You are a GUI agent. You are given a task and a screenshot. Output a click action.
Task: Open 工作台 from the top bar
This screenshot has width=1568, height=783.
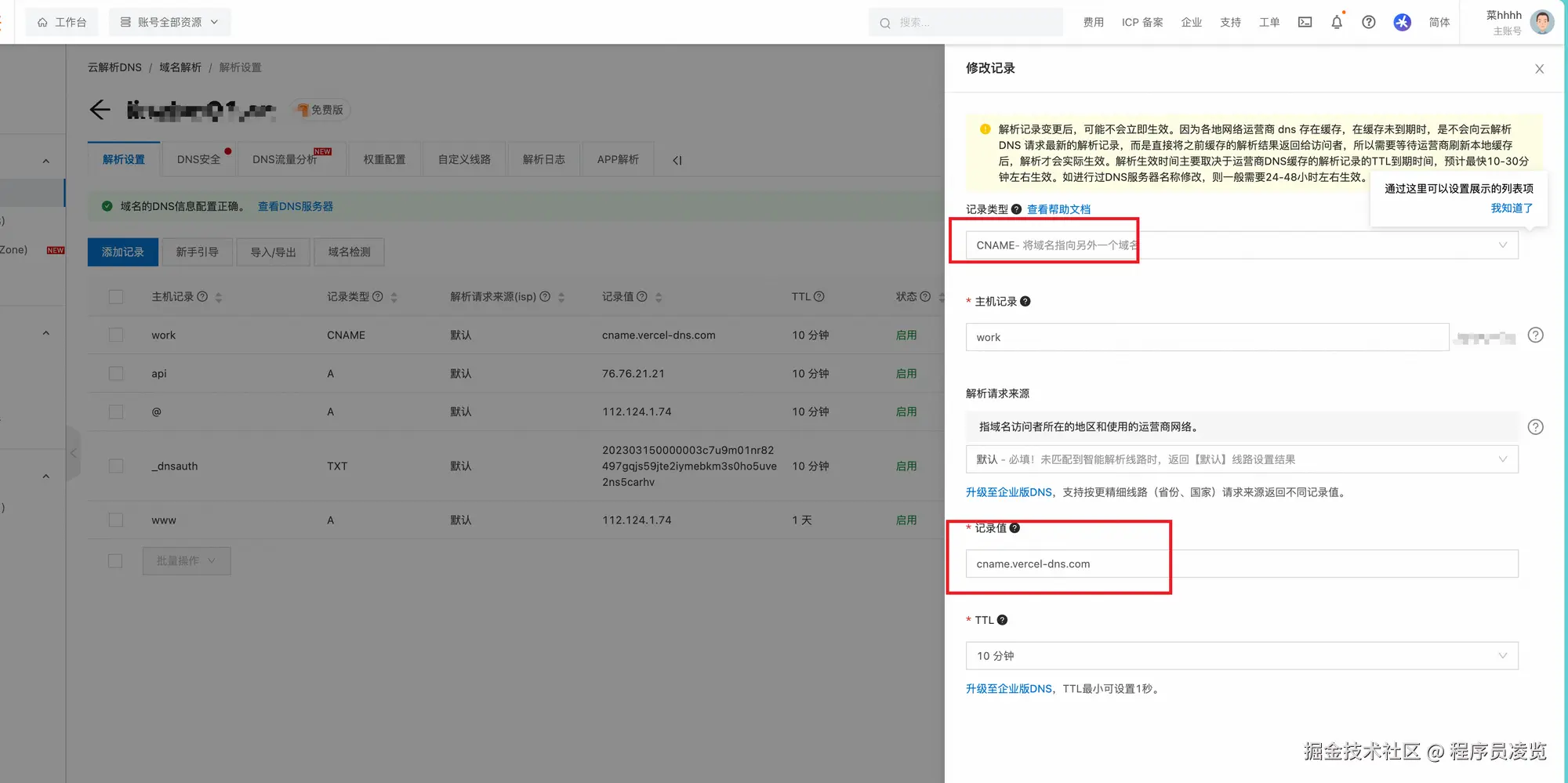click(x=62, y=22)
